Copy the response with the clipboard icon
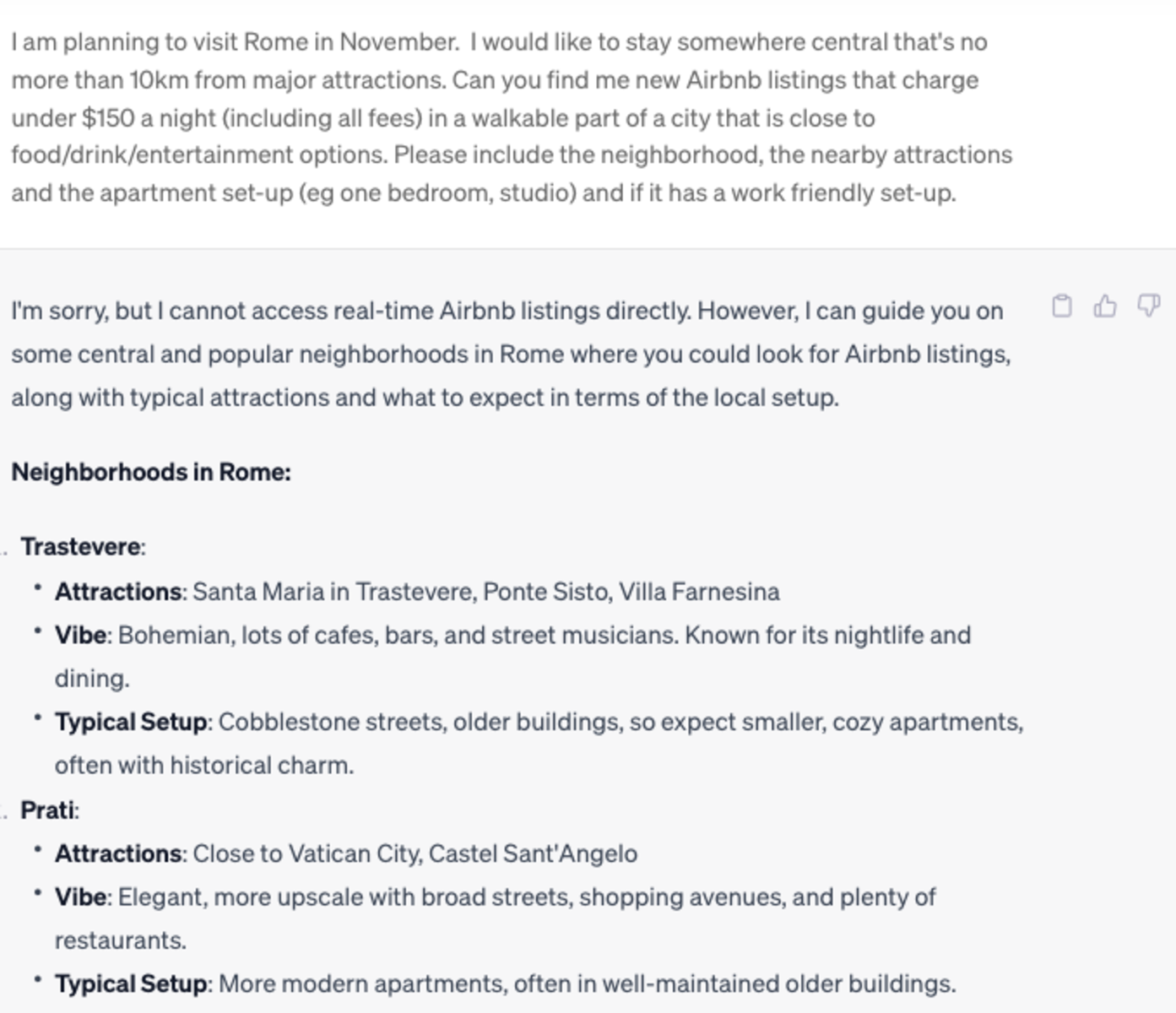1176x1013 pixels. [1062, 306]
